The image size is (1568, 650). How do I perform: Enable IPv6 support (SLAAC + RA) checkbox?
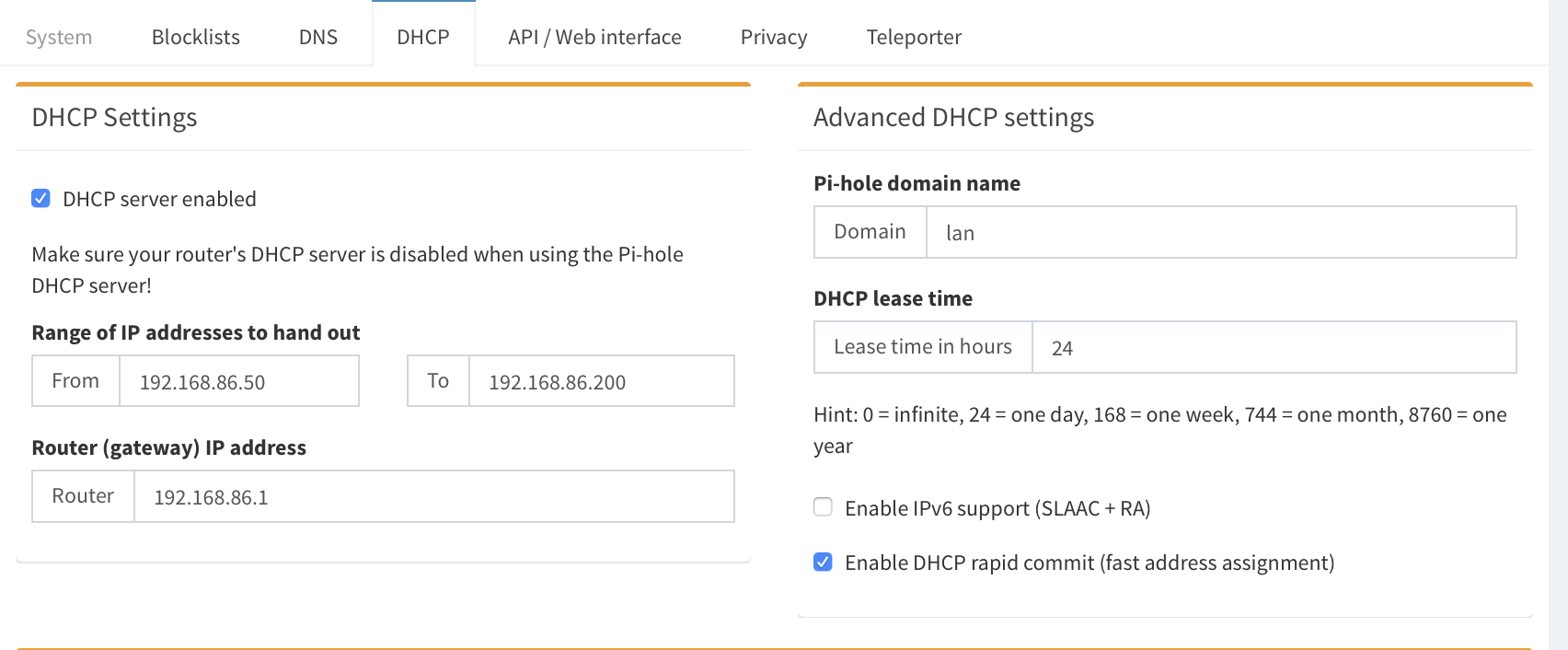823,506
